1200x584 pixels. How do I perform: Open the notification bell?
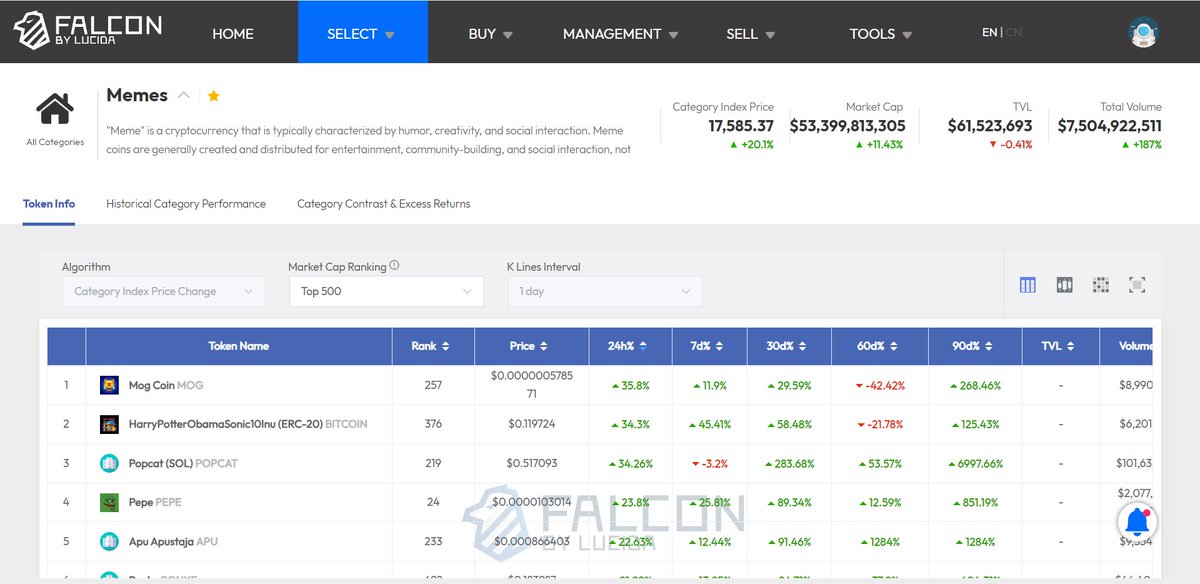[1137, 522]
